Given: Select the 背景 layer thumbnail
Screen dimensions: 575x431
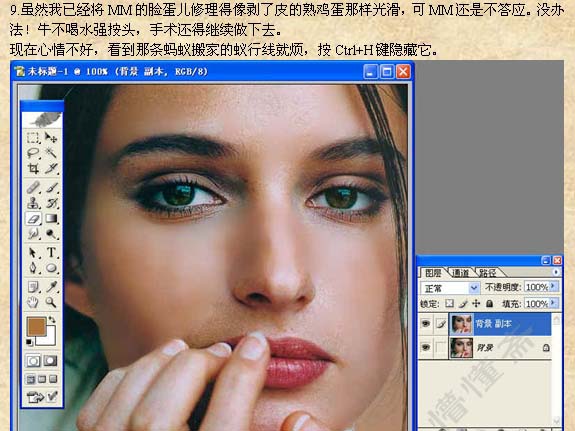Looking at the screenshot, I should tap(461, 347).
